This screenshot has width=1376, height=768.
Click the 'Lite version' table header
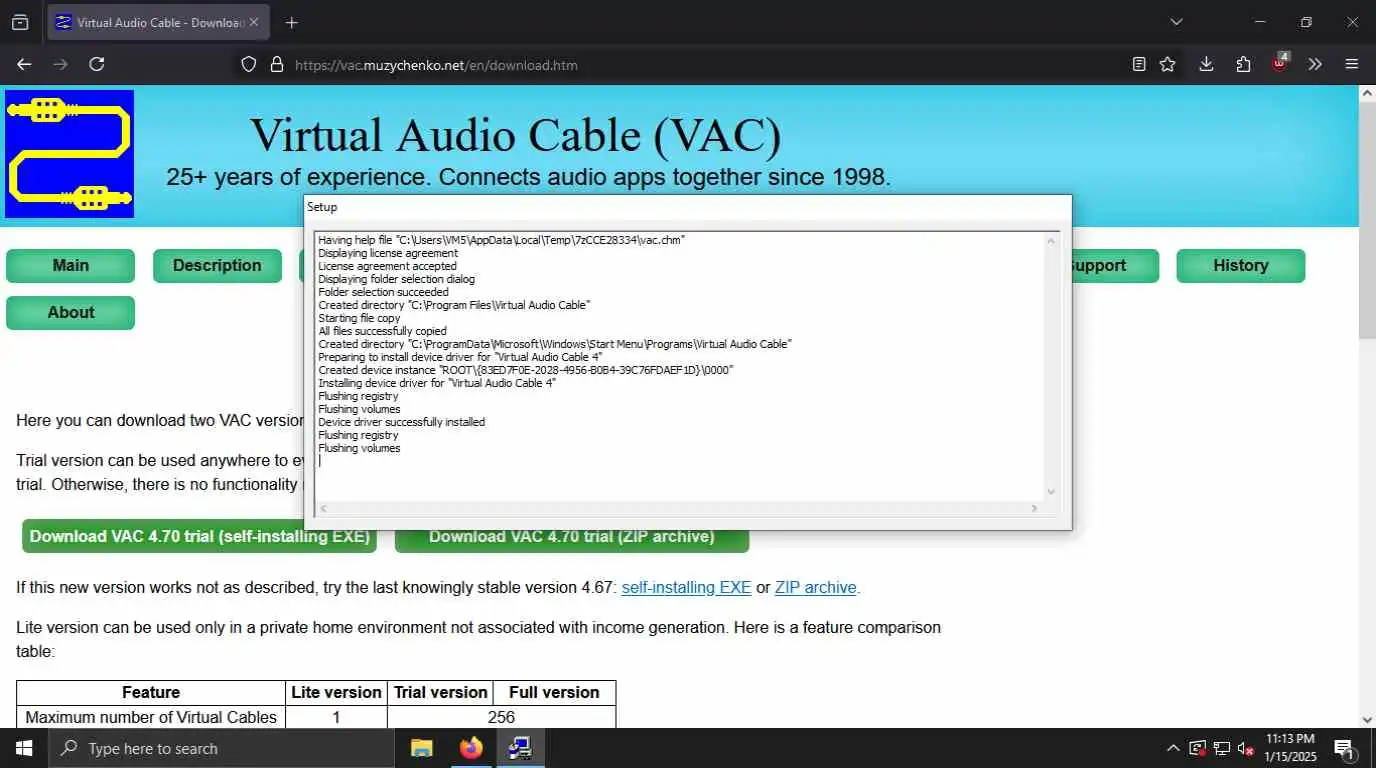[x=336, y=692]
